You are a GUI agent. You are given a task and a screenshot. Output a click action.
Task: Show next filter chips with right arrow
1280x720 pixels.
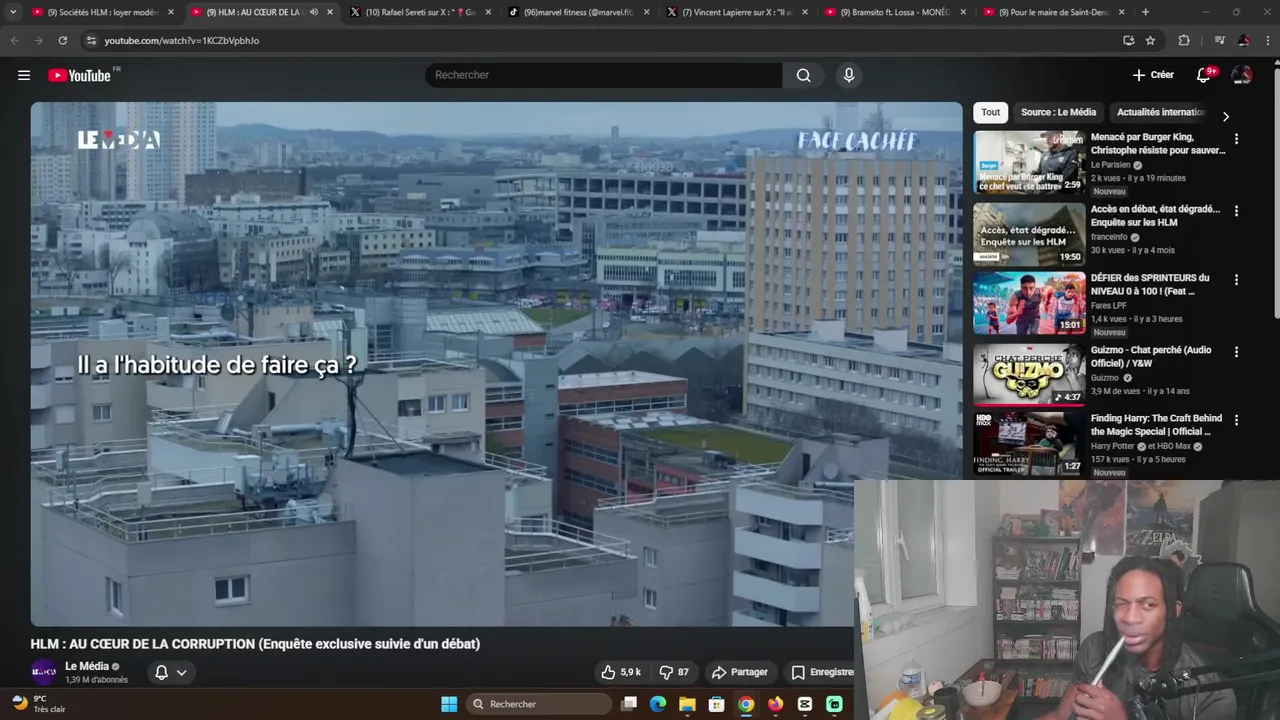(x=1226, y=116)
